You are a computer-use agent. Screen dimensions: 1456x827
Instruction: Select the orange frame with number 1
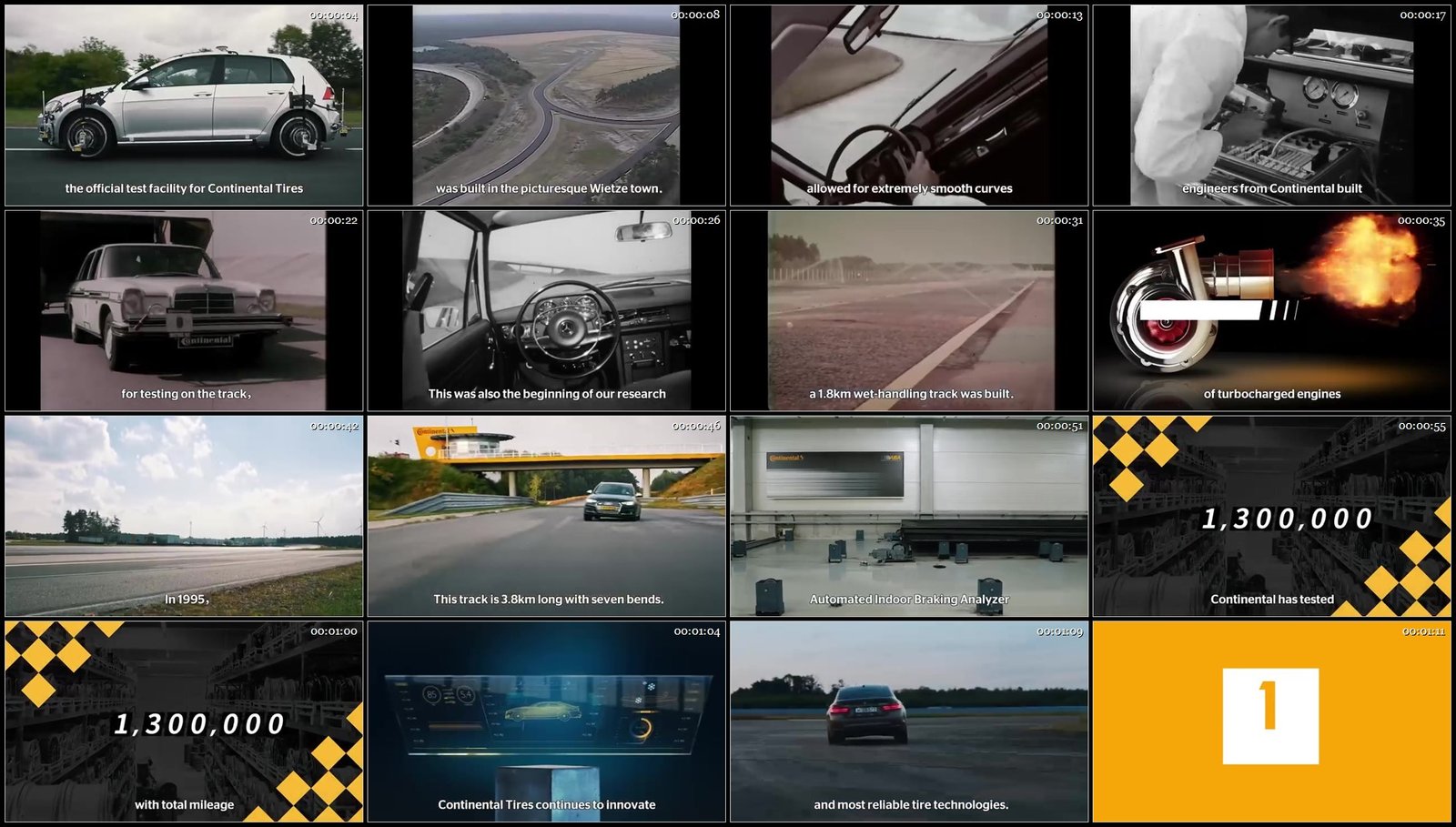tap(1272, 721)
